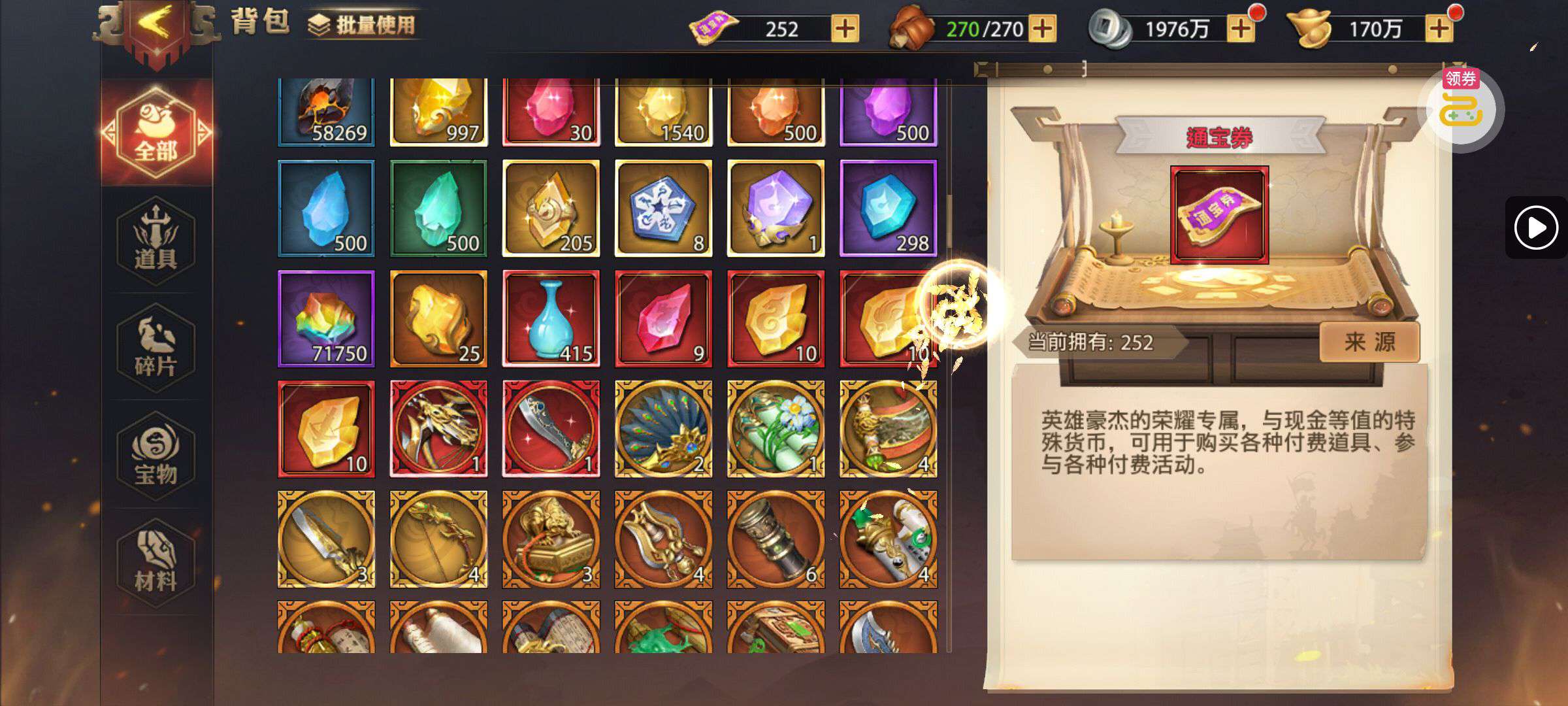
Task: Click the 批量使用 batch use button
Action: pos(363,25)
